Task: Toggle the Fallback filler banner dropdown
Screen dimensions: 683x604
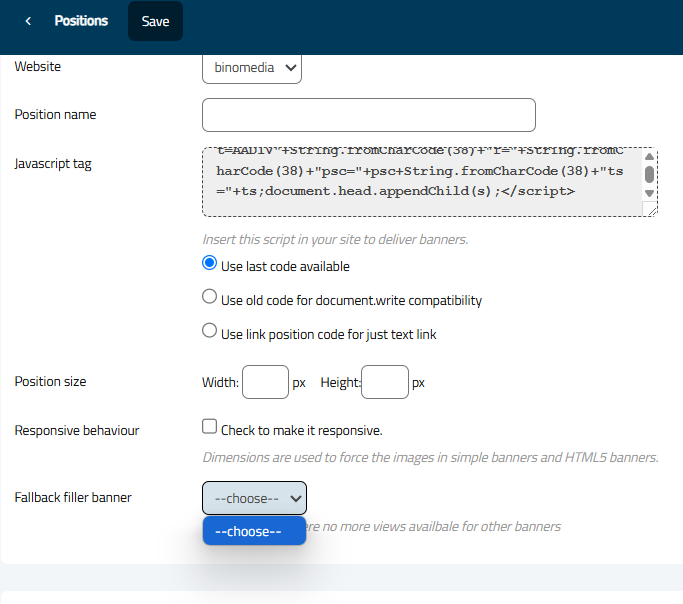Action: [x=254, y=498]
